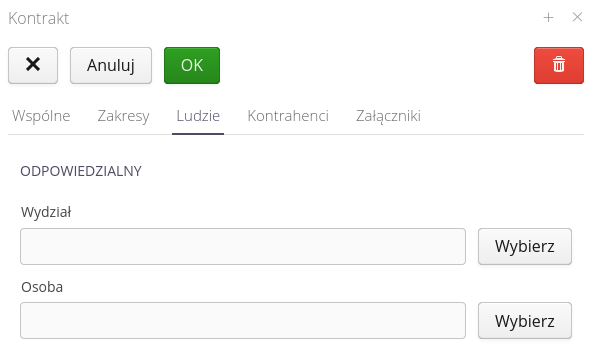
Task: Click the Kontrakt panel title
Action: point(39,18)
